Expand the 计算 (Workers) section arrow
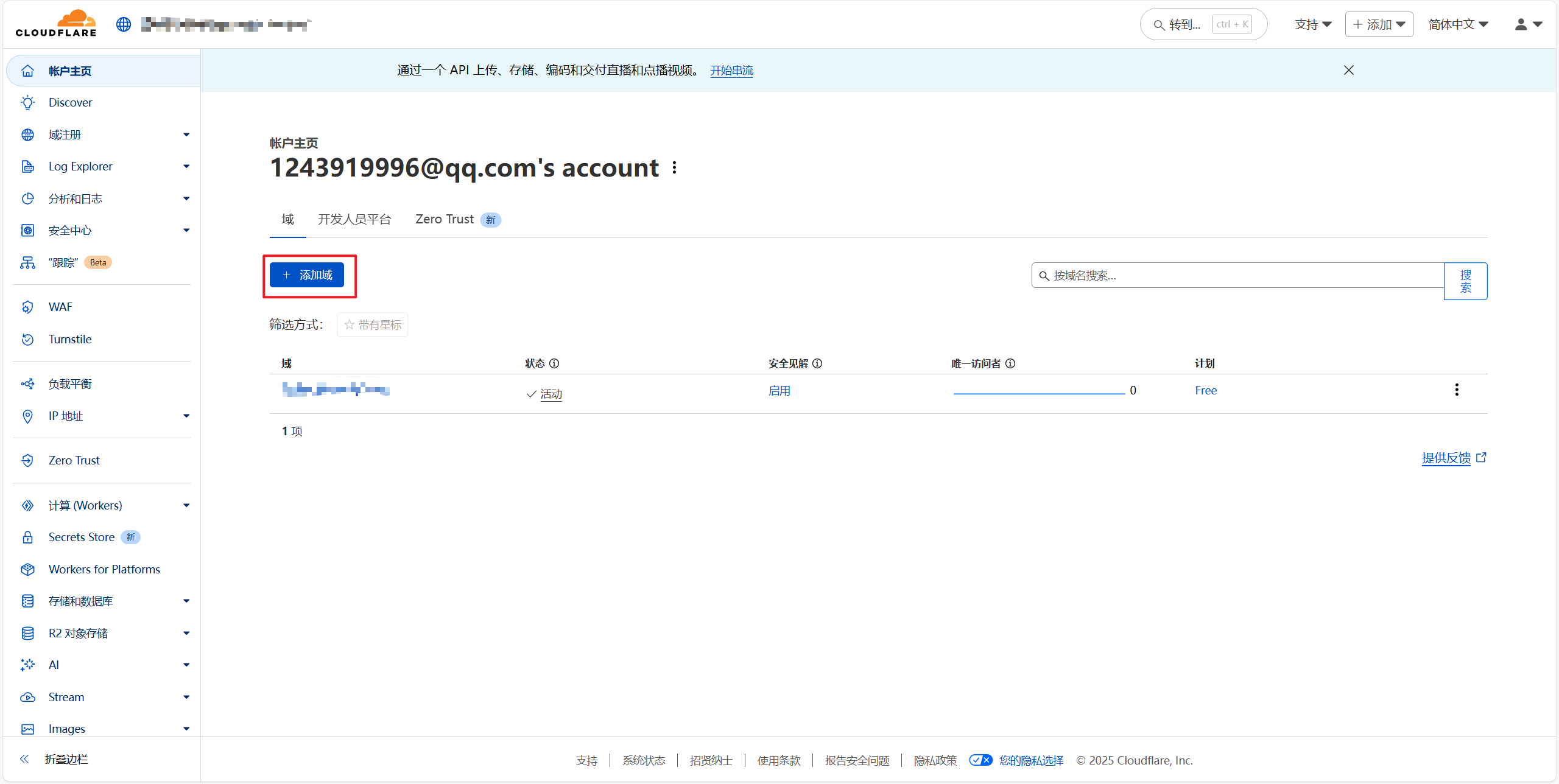Screen dimensions: 1559x784 [186, 505]
